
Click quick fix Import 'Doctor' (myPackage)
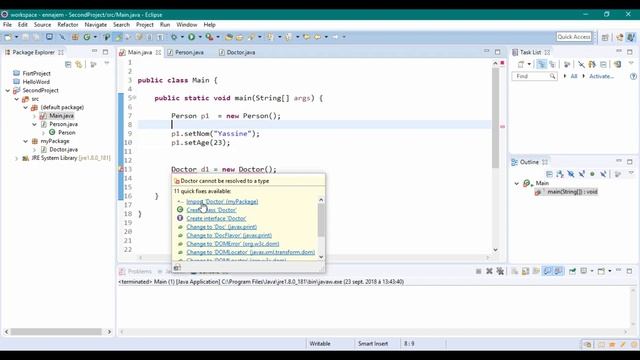222,202
